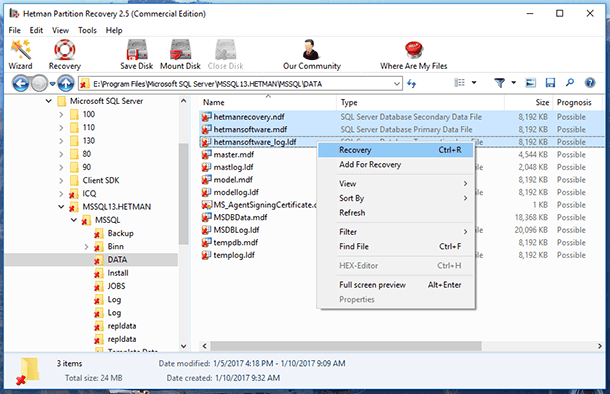610x394 pixels.
Task: Sort by the Name column header
Action: 268,103
